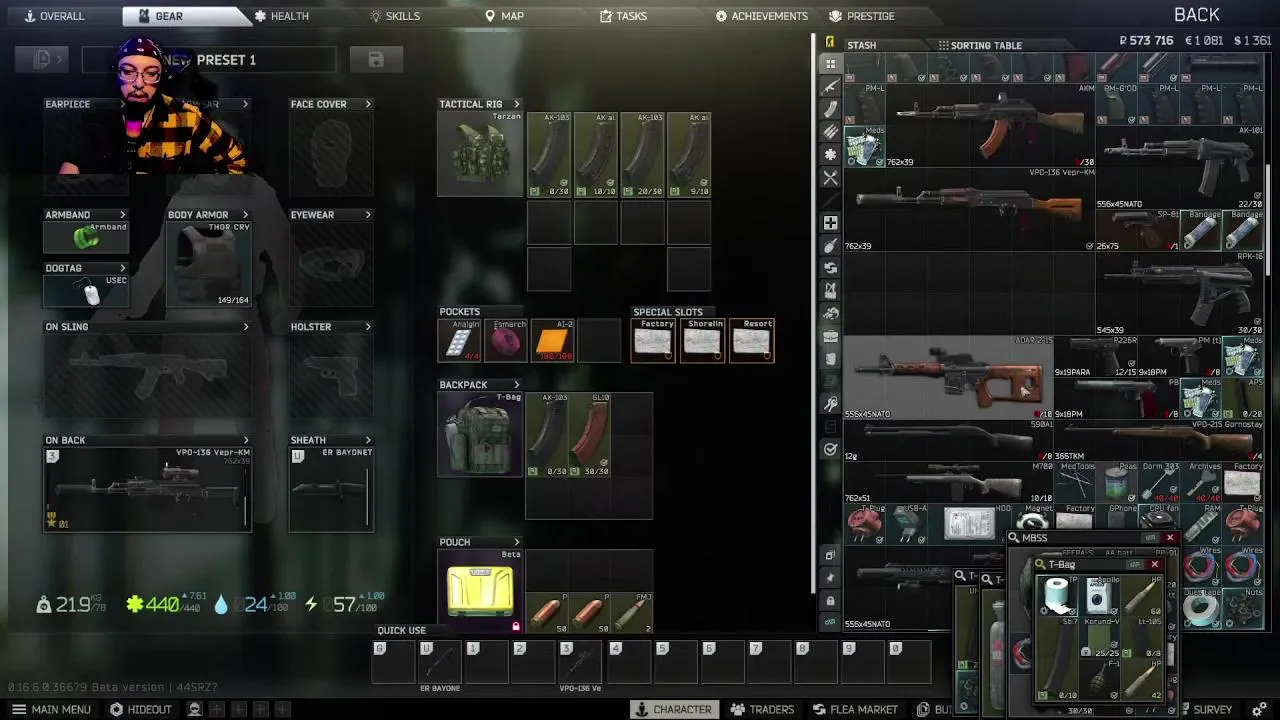Select the Resort special slot item
Viewport: 1280px width, 720px height.
751,341
